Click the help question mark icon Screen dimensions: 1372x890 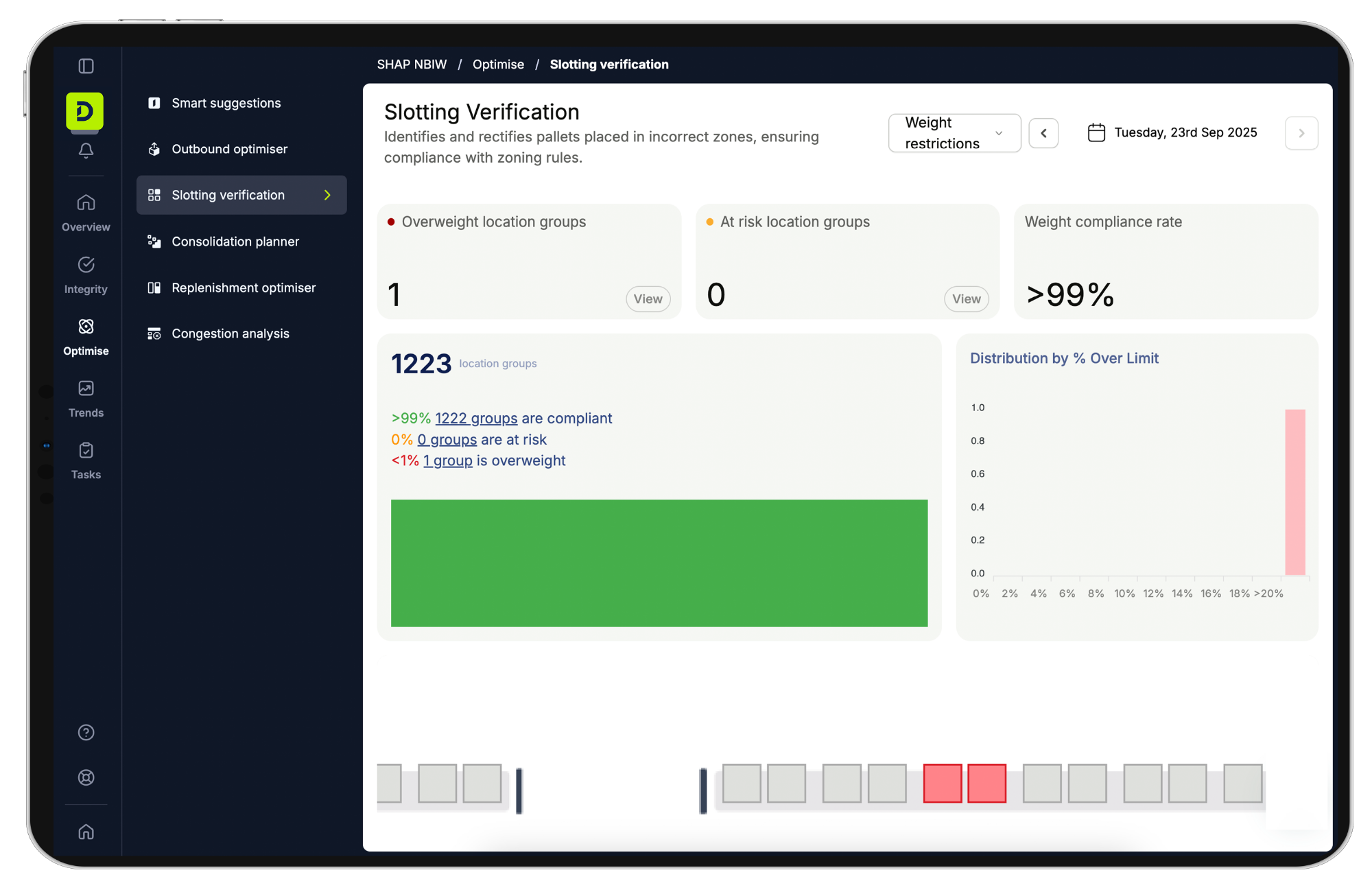pos(86,732)
